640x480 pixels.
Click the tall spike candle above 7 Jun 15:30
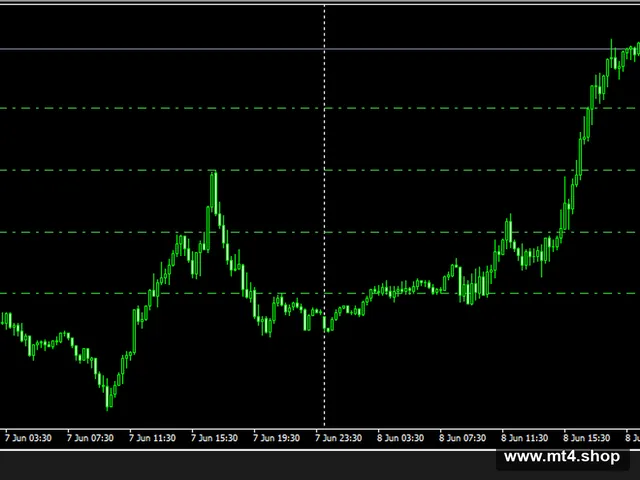coord(214,192)
